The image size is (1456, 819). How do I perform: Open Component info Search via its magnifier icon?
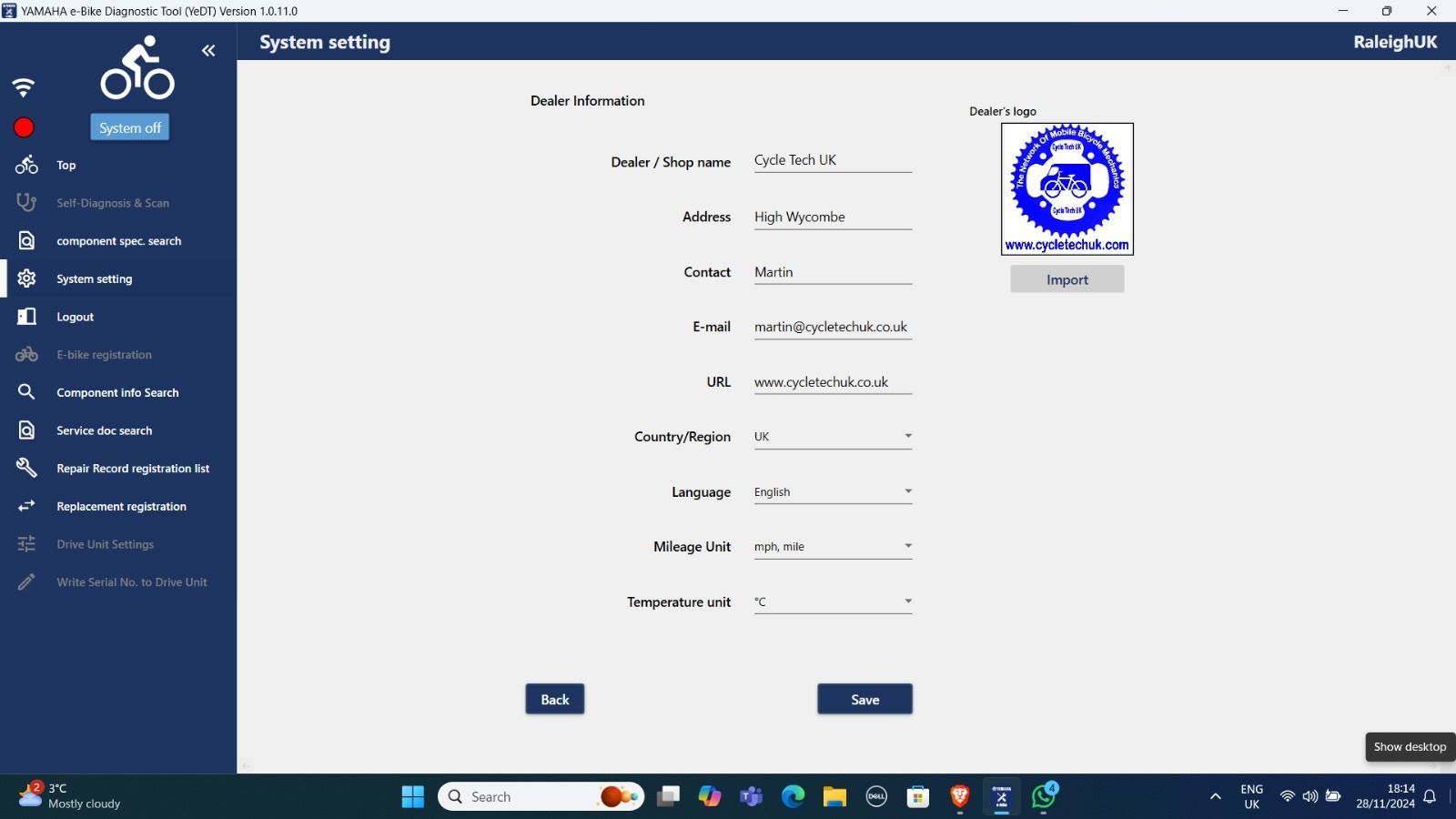(x=26, y=392)
